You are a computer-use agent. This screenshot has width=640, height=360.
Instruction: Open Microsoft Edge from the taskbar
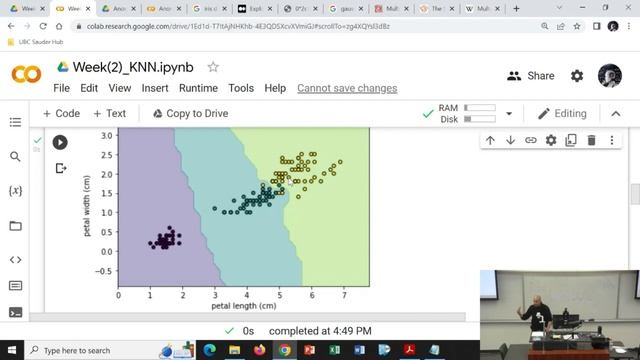click(x=209, y=350)
